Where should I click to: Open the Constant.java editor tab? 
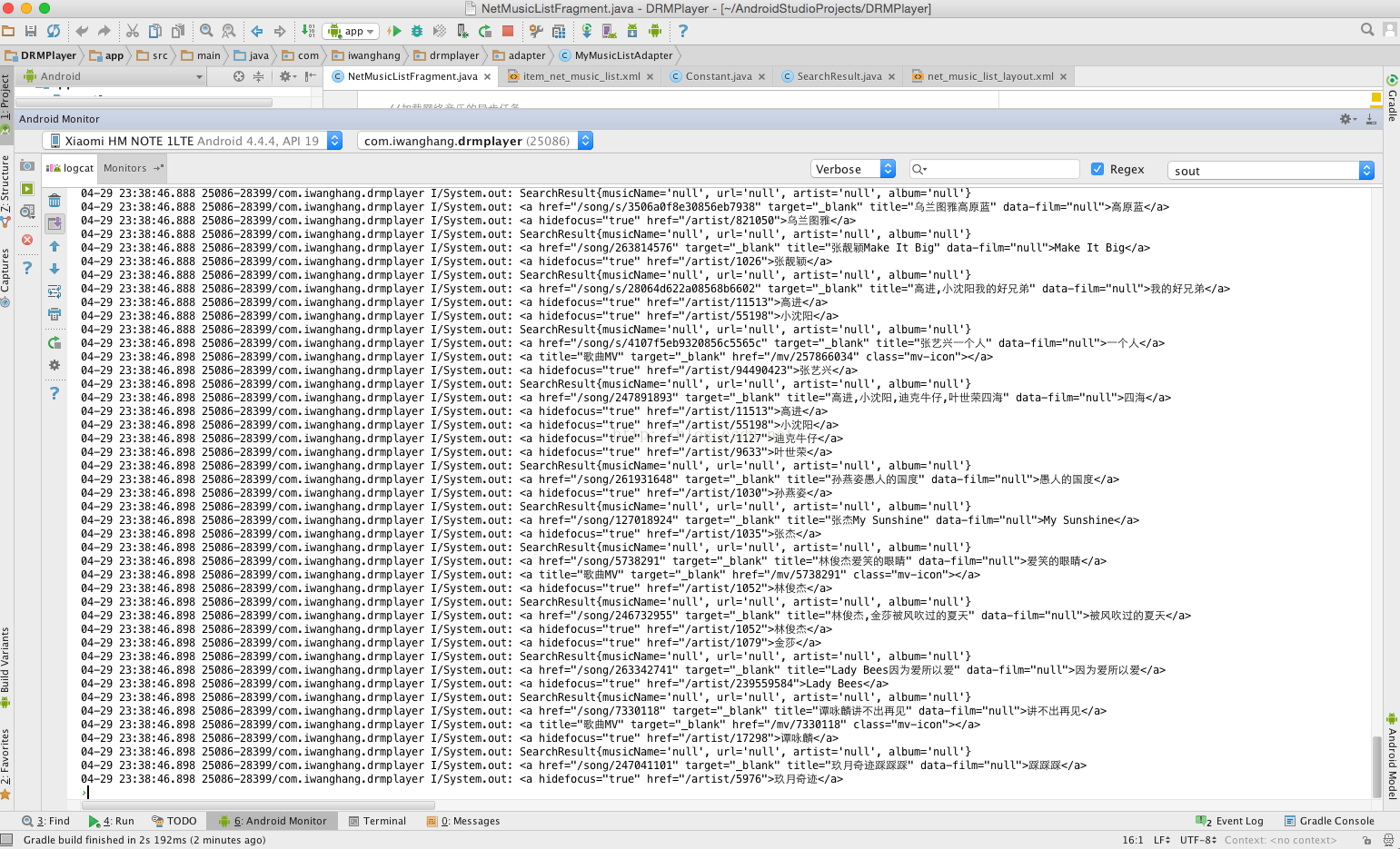pos(718,76)
